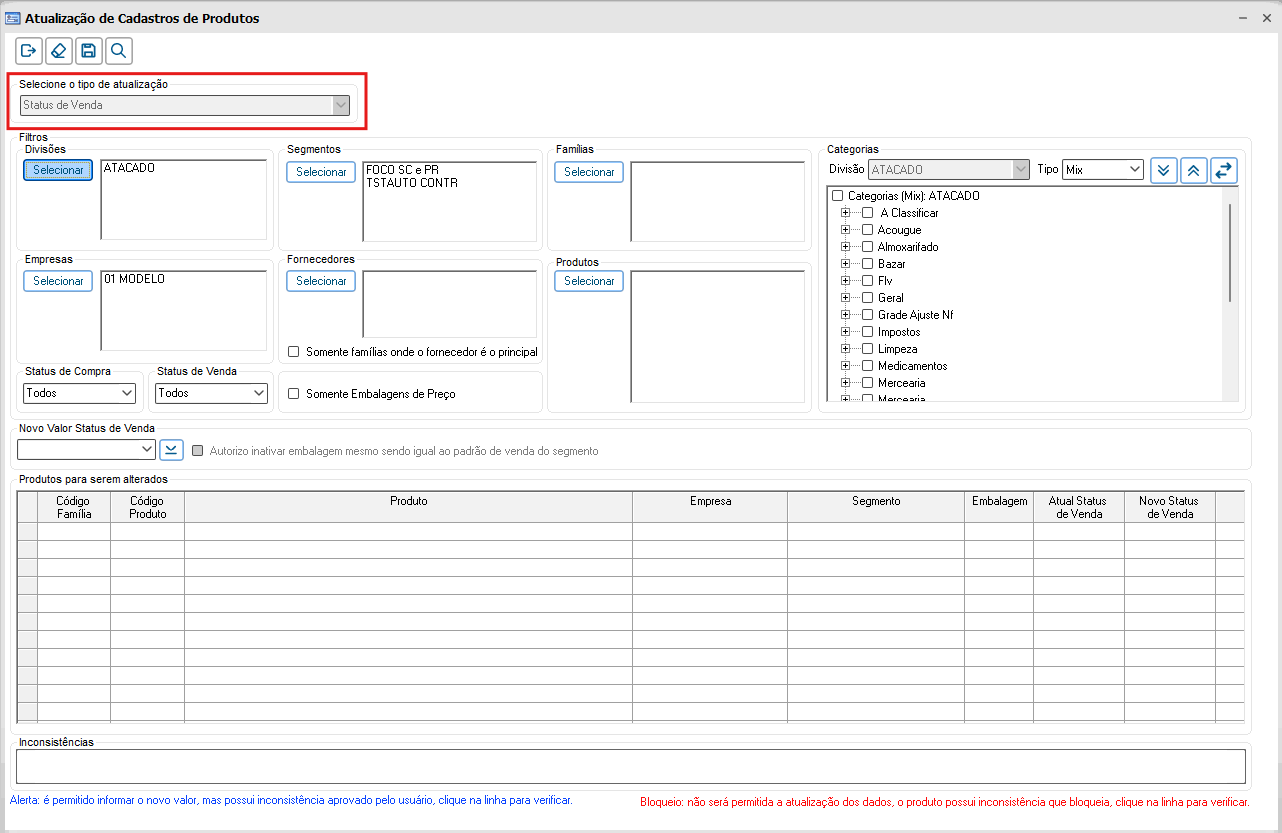Enable the Impostos category checkbox
The image size is (1282, 833).
868,332
